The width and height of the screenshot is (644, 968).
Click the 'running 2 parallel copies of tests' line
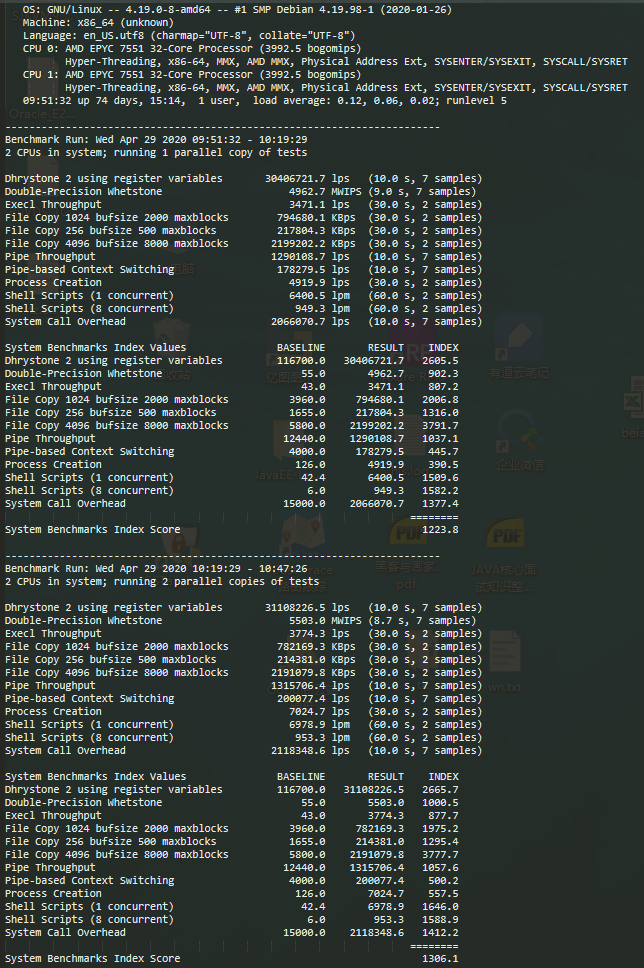point(162,582)
